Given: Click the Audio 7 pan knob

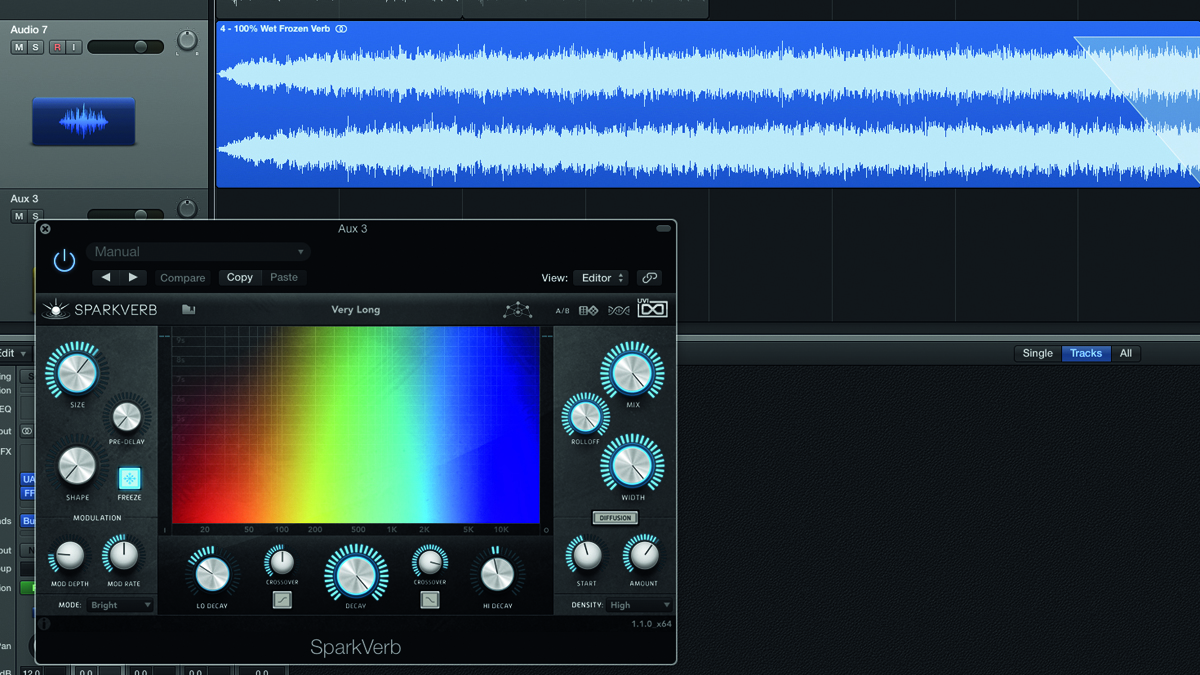Looking at the screenshot, I should click(x=187, y=42).
